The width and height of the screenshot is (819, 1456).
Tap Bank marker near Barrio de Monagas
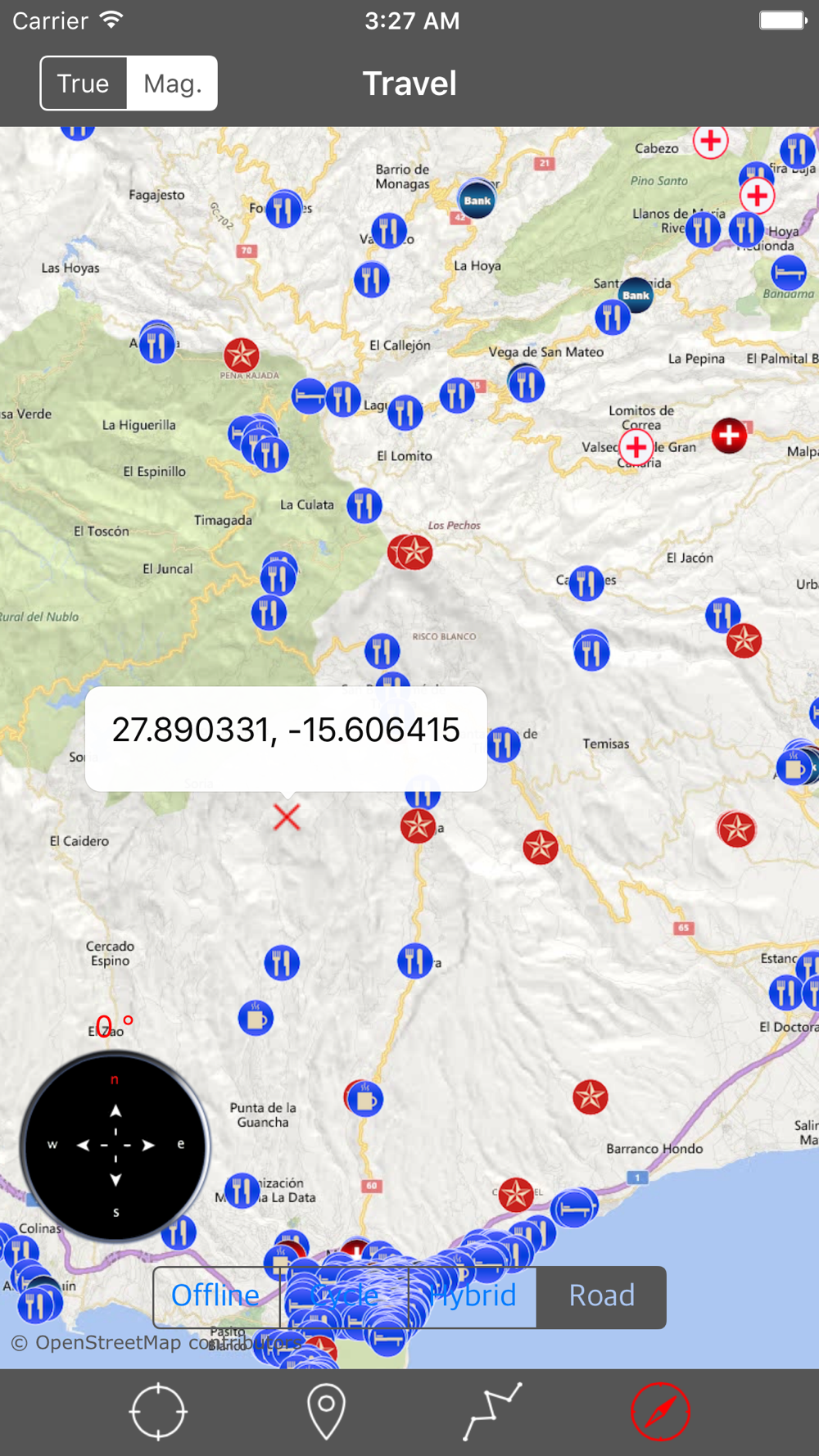point(477,199)
